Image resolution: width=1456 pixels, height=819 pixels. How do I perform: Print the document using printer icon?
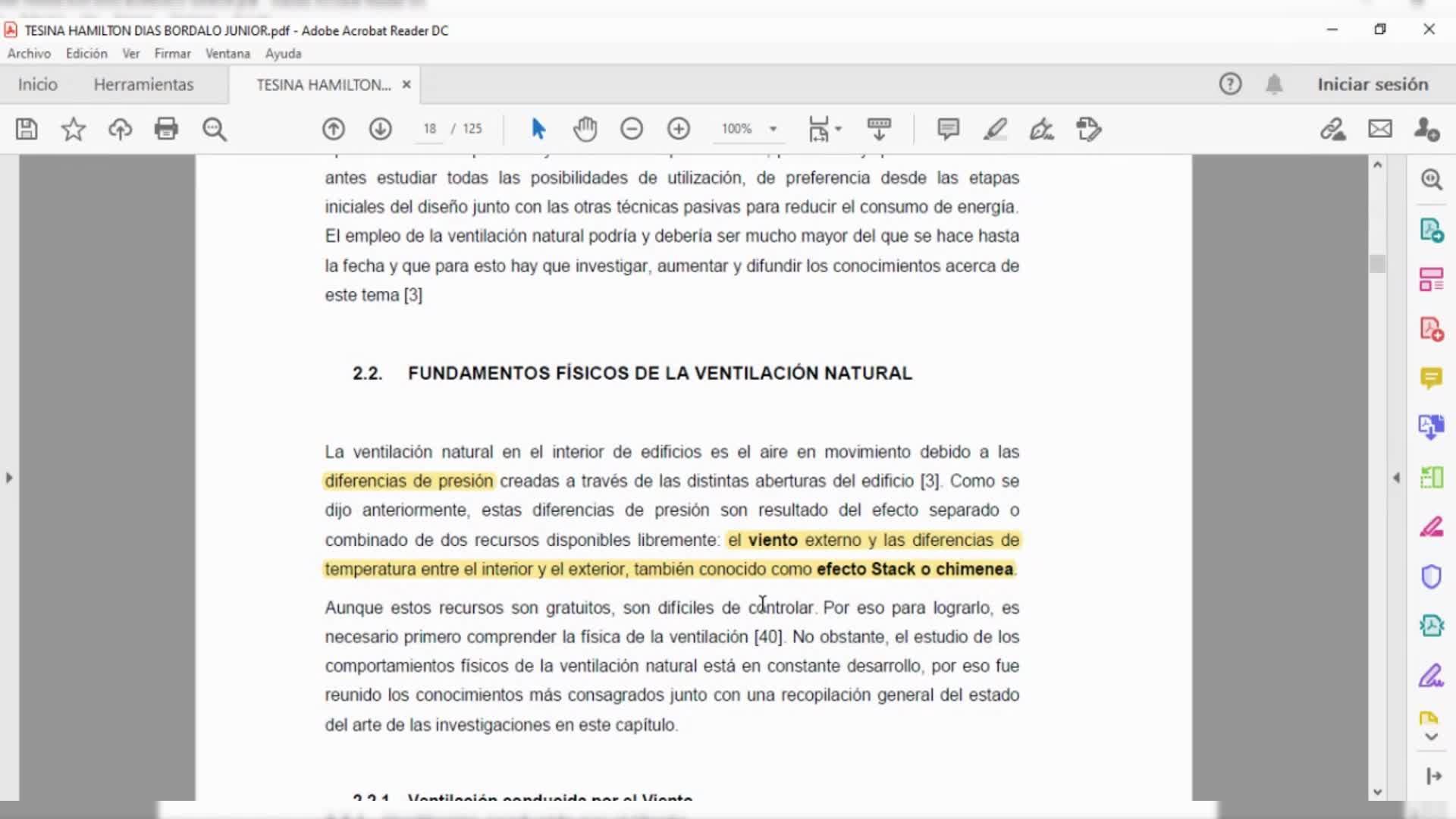tap(166, 129)
